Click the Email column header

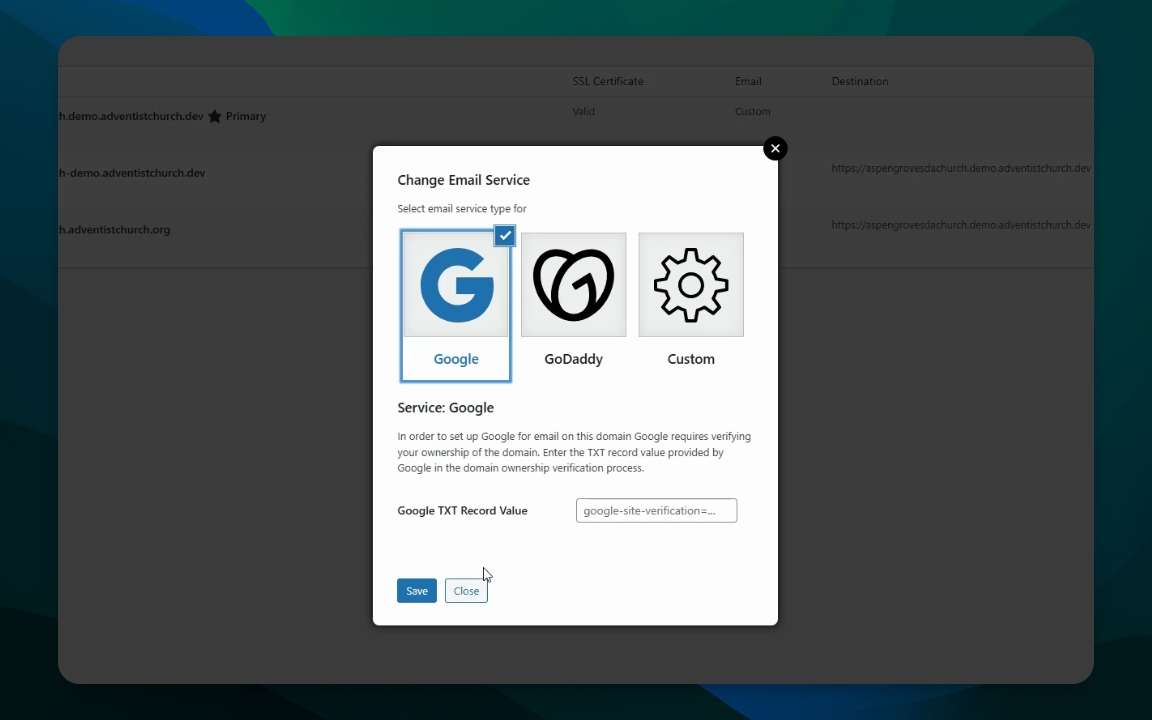coord(748,82)
